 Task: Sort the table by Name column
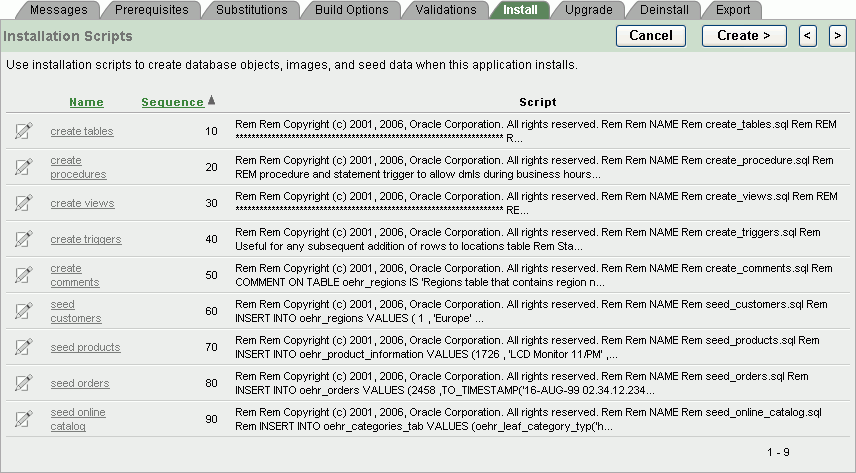[x=86, y=102]
